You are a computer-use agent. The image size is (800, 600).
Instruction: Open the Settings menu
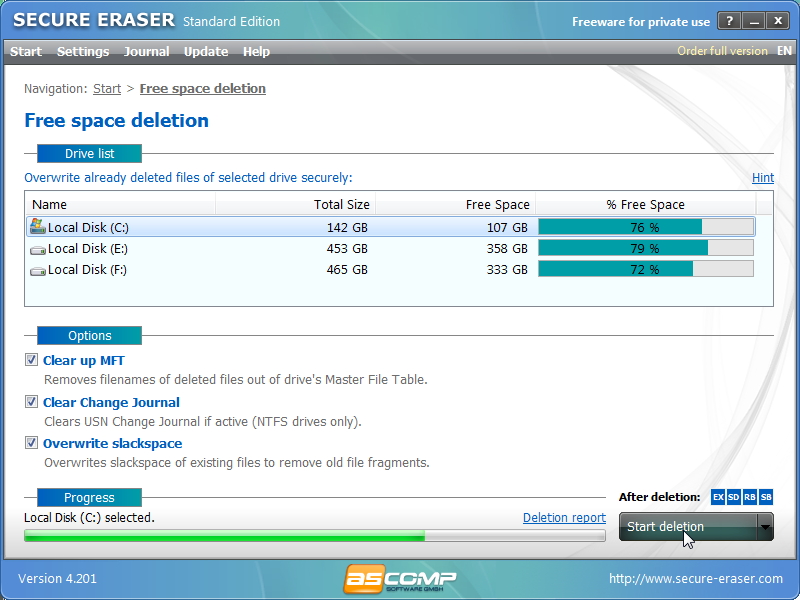click(x=83, y=52)
